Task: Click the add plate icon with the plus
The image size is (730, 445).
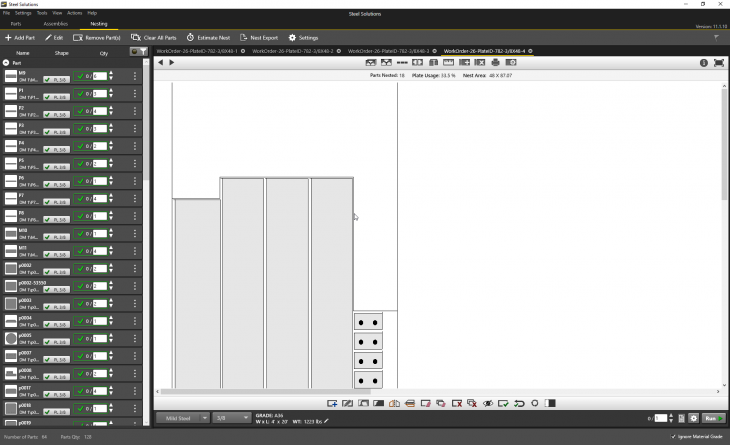Action: pos(464,62)
